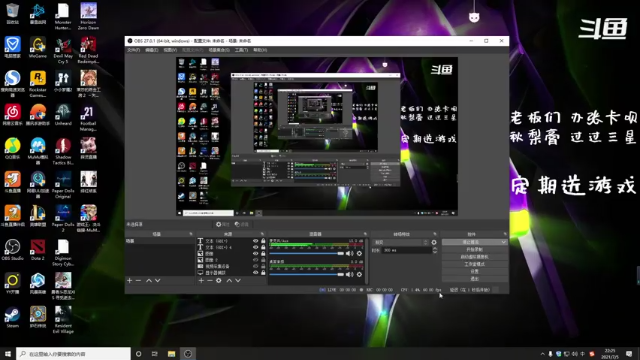Image resolution: width=640 pixels, height=360 pixels.
Task: Toggle visibility of the 显示器捕获 source
Action: pyautogui.click(x=256, y=272)
